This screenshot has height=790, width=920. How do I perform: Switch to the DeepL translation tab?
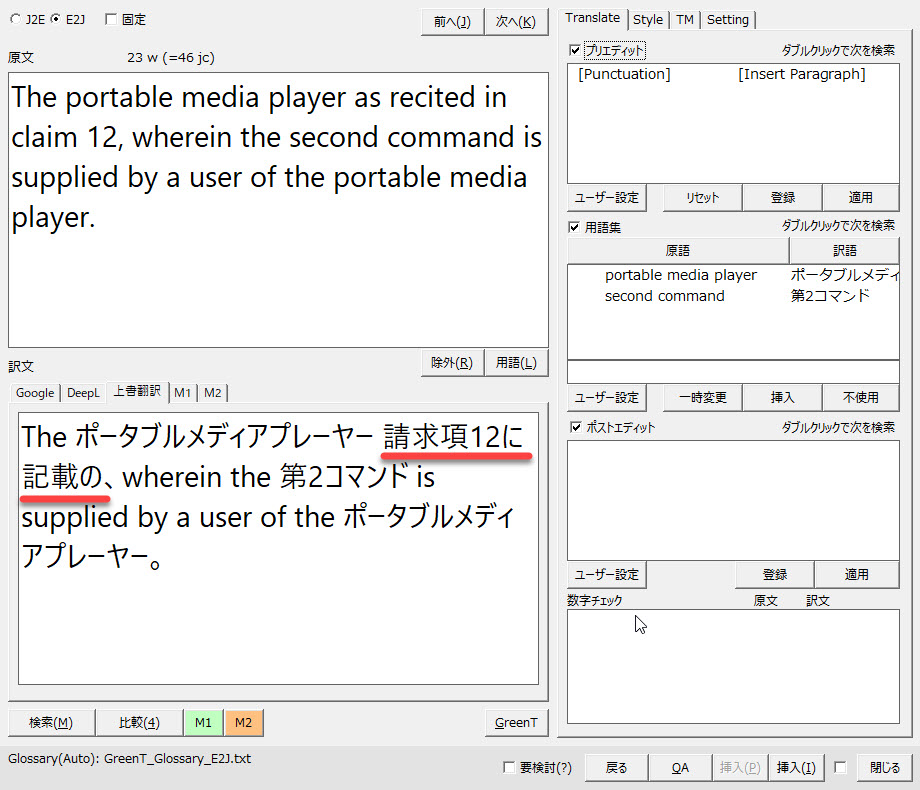tap(84, 393)
